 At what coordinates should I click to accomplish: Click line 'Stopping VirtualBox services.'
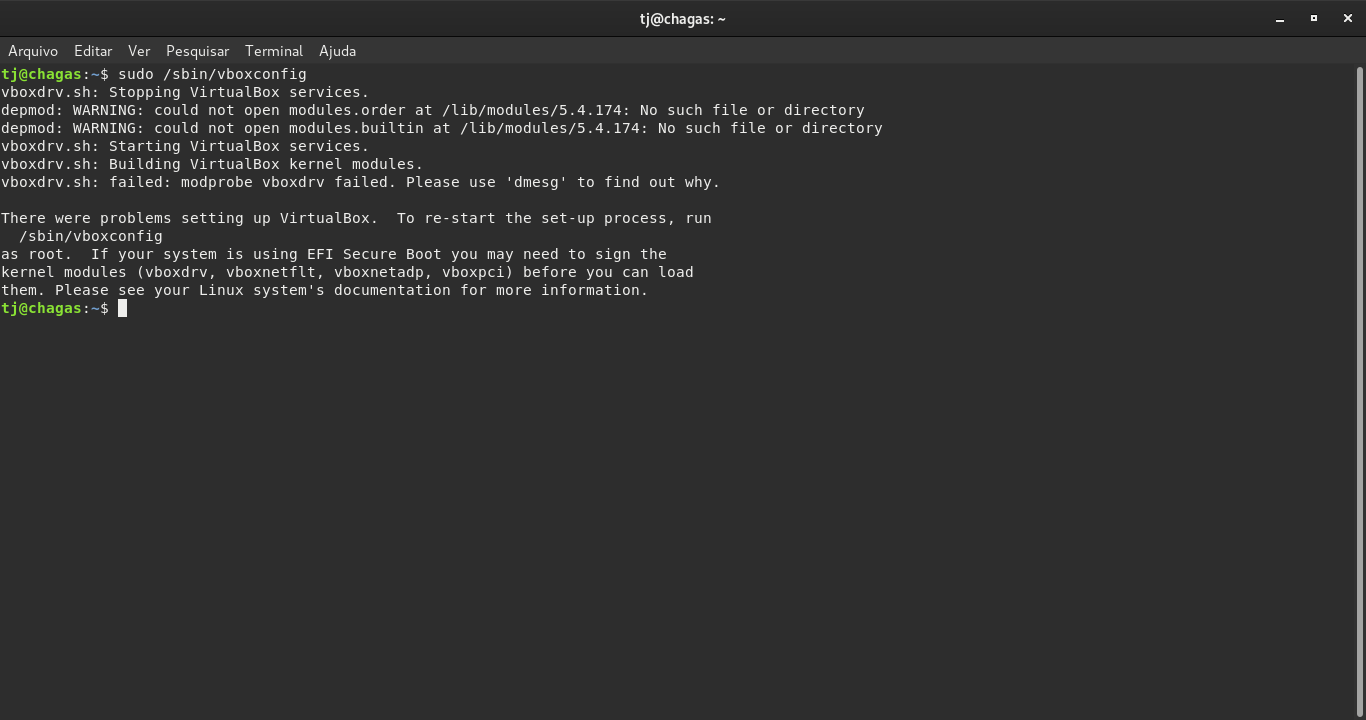pos(185,92)
